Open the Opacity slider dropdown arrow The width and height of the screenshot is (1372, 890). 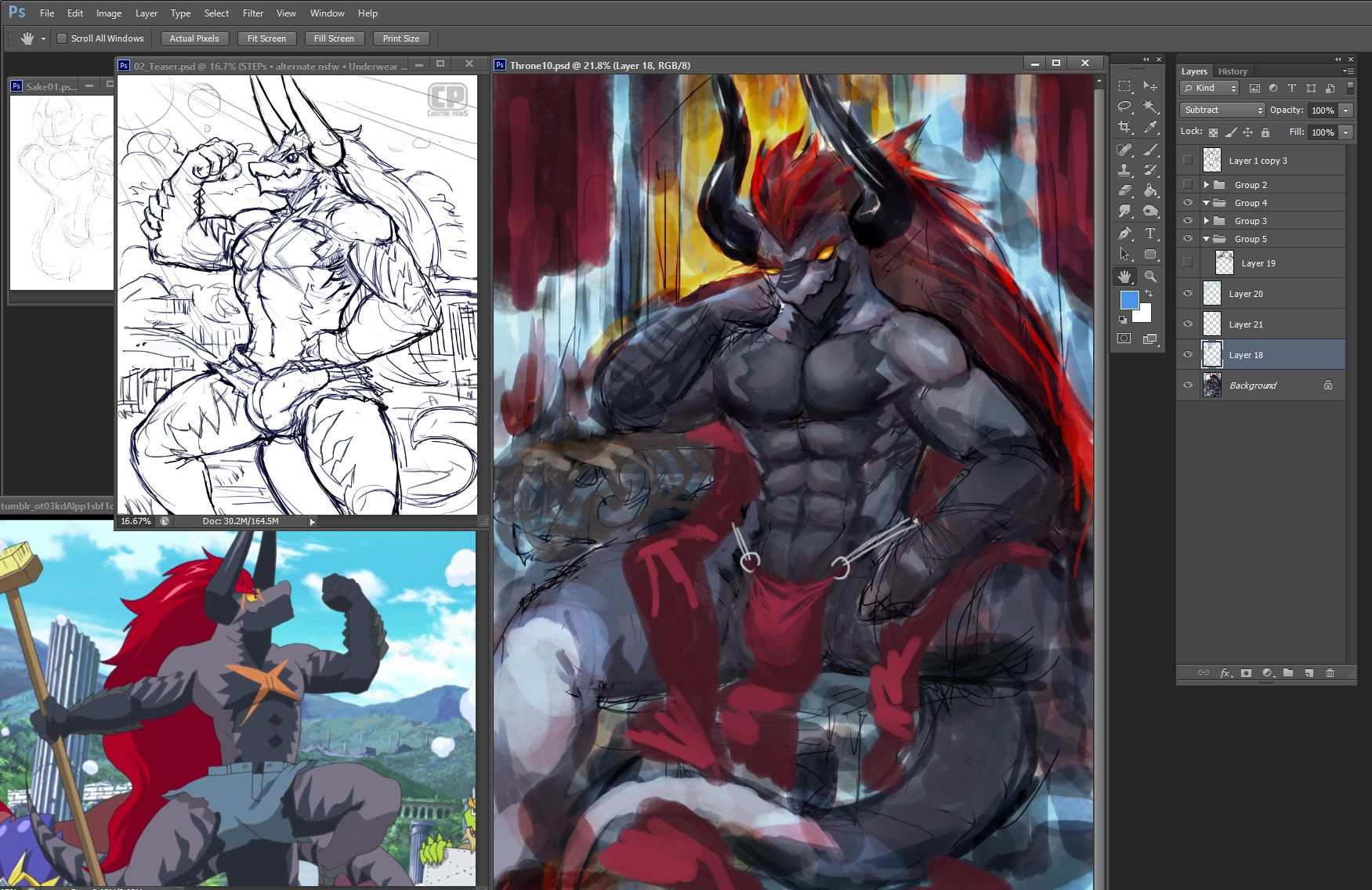click(x=1346, y=110)
